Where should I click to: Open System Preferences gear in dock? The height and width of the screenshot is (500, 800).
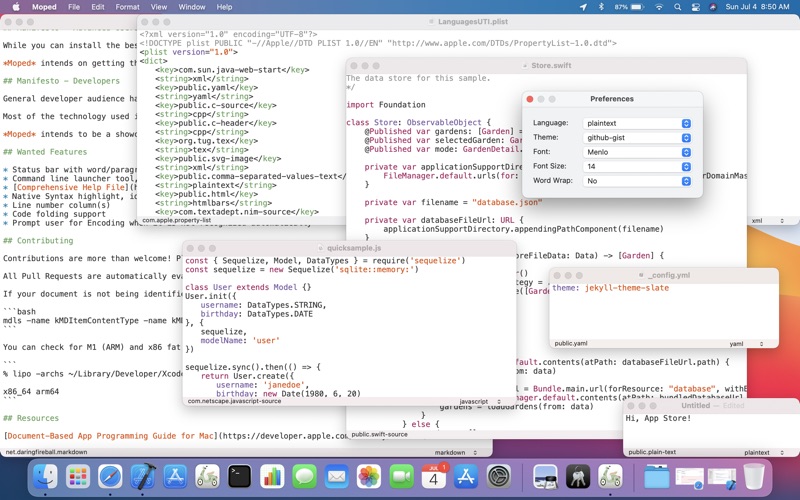pos(499,478)
